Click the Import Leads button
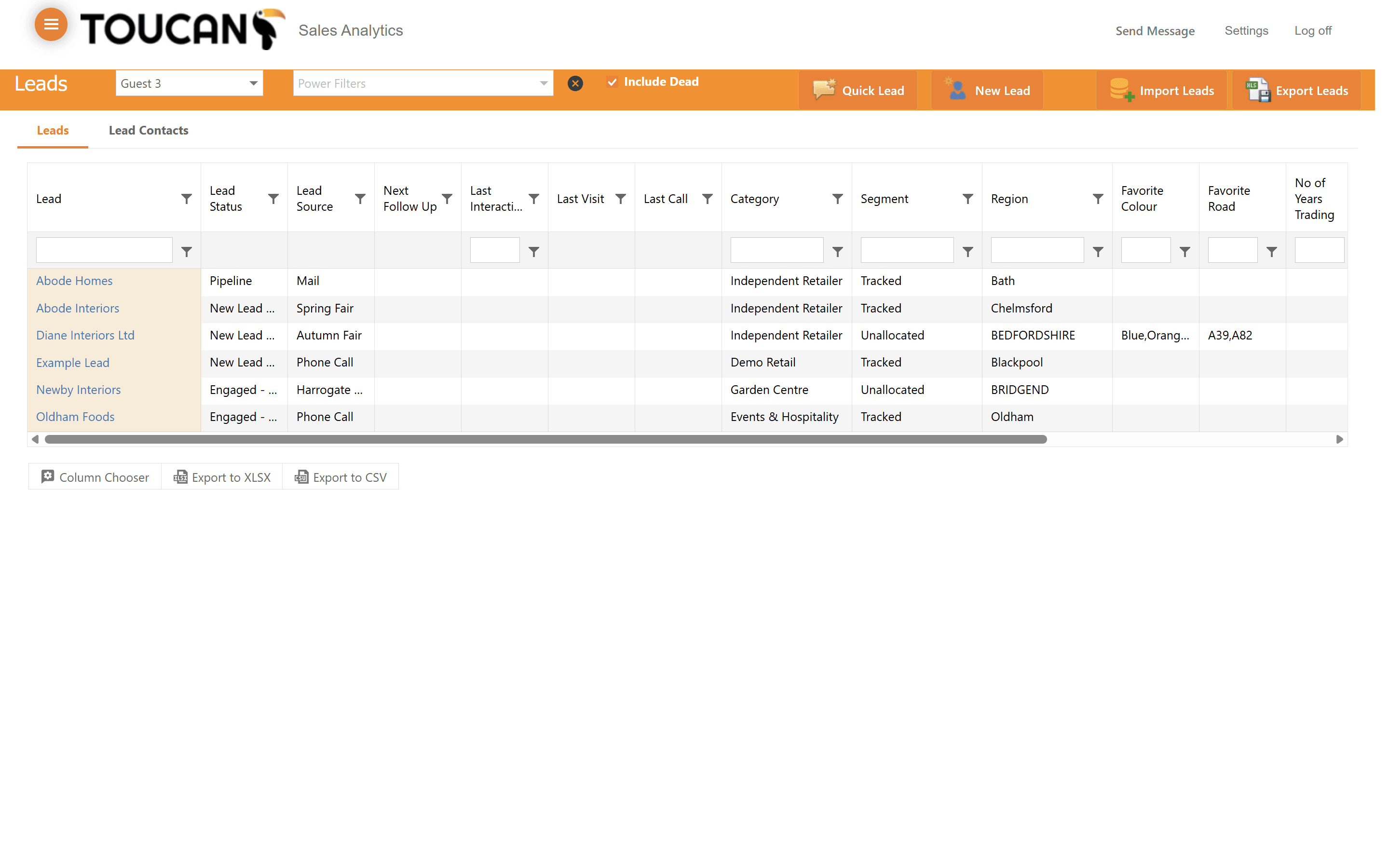 [1161, 90]
